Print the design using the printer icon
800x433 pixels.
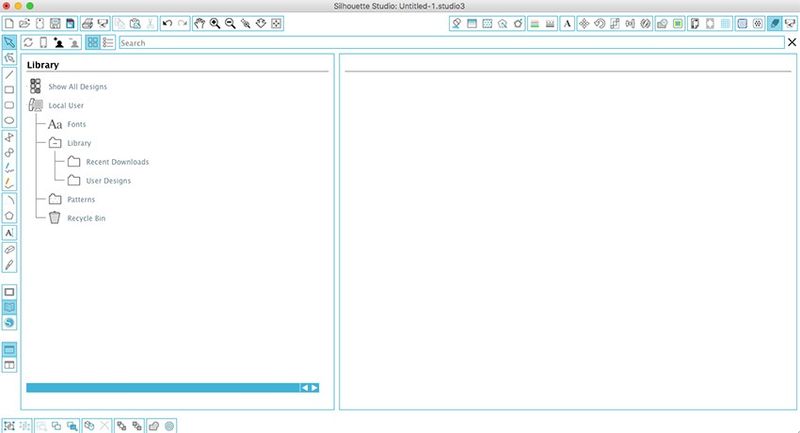click(87, 23)
